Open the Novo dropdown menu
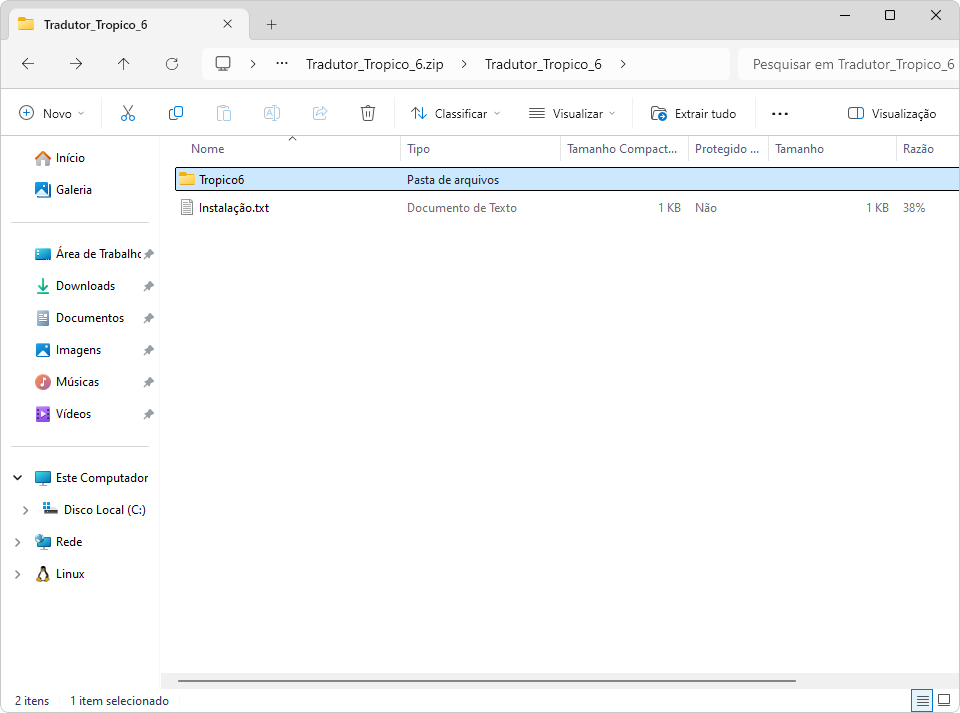 pos(52,113)
